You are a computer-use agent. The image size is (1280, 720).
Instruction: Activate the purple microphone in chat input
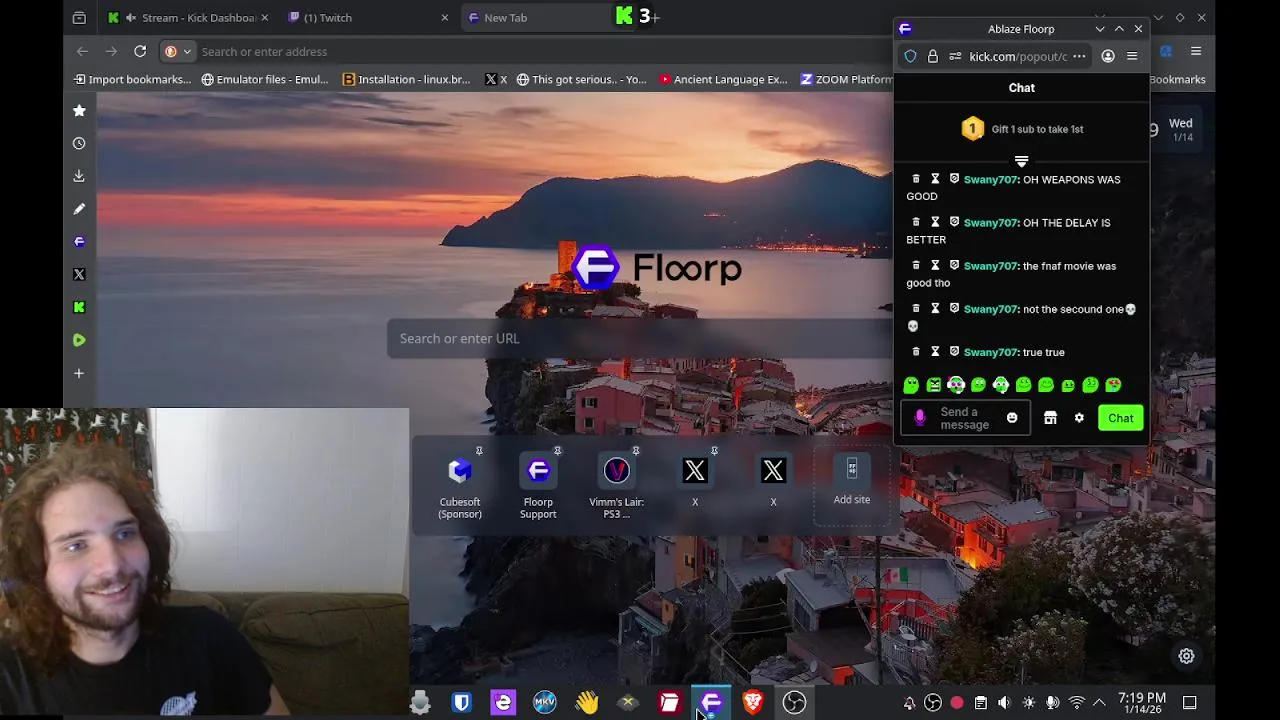(920, 418)
